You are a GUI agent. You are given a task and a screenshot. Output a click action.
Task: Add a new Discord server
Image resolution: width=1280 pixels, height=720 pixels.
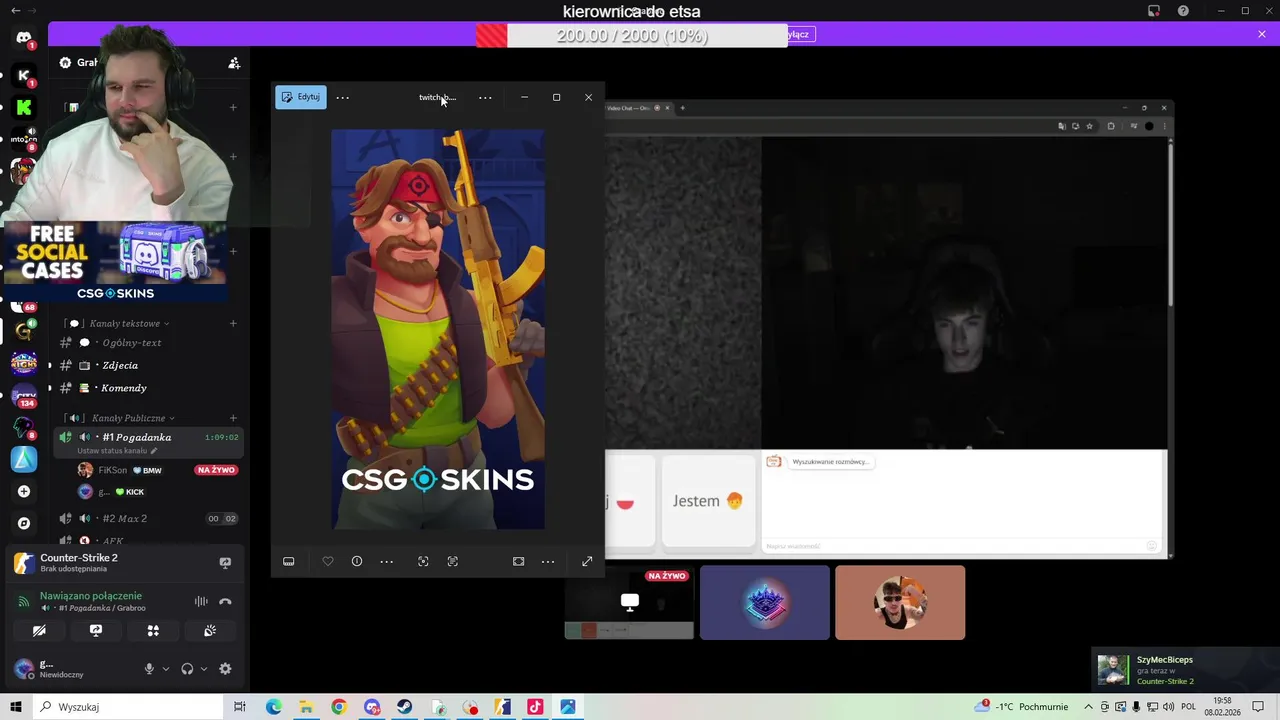coord(24,491)
